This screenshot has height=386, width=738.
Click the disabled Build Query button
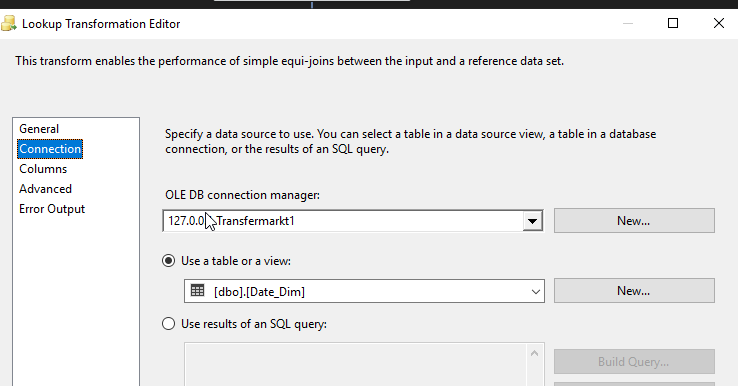634,362
